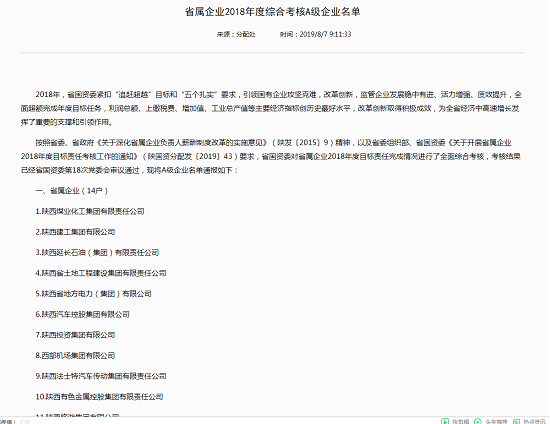Select 9.陕西法士特汽车传动集团有限责任公司

(x=101, y=376)
